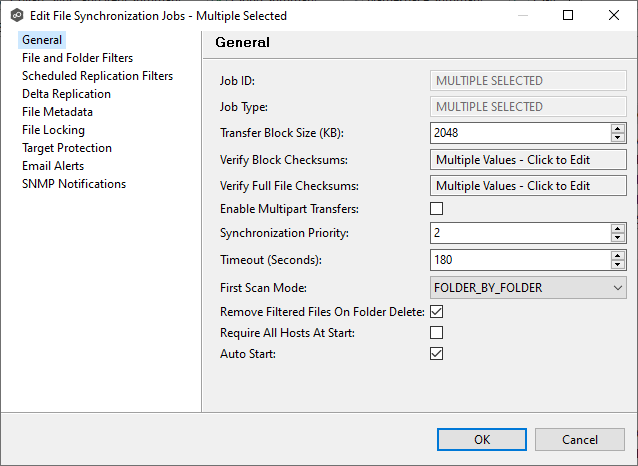
Task: Open File and Folder Filters page
Action: pos(77,58)
